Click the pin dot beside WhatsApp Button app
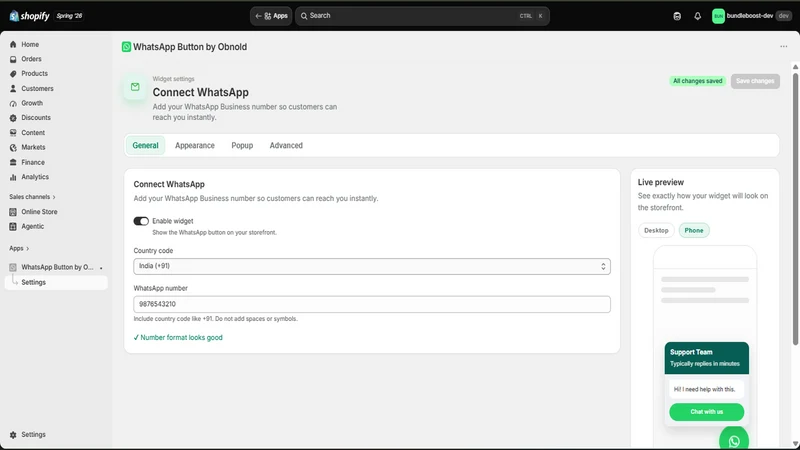The height and width of the screenshot is (450, 800). click(101, 268)
